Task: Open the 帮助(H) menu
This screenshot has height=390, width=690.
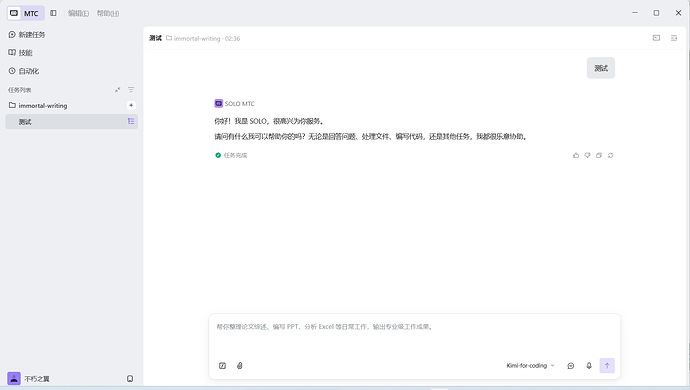Action: (x=108, y=14)
